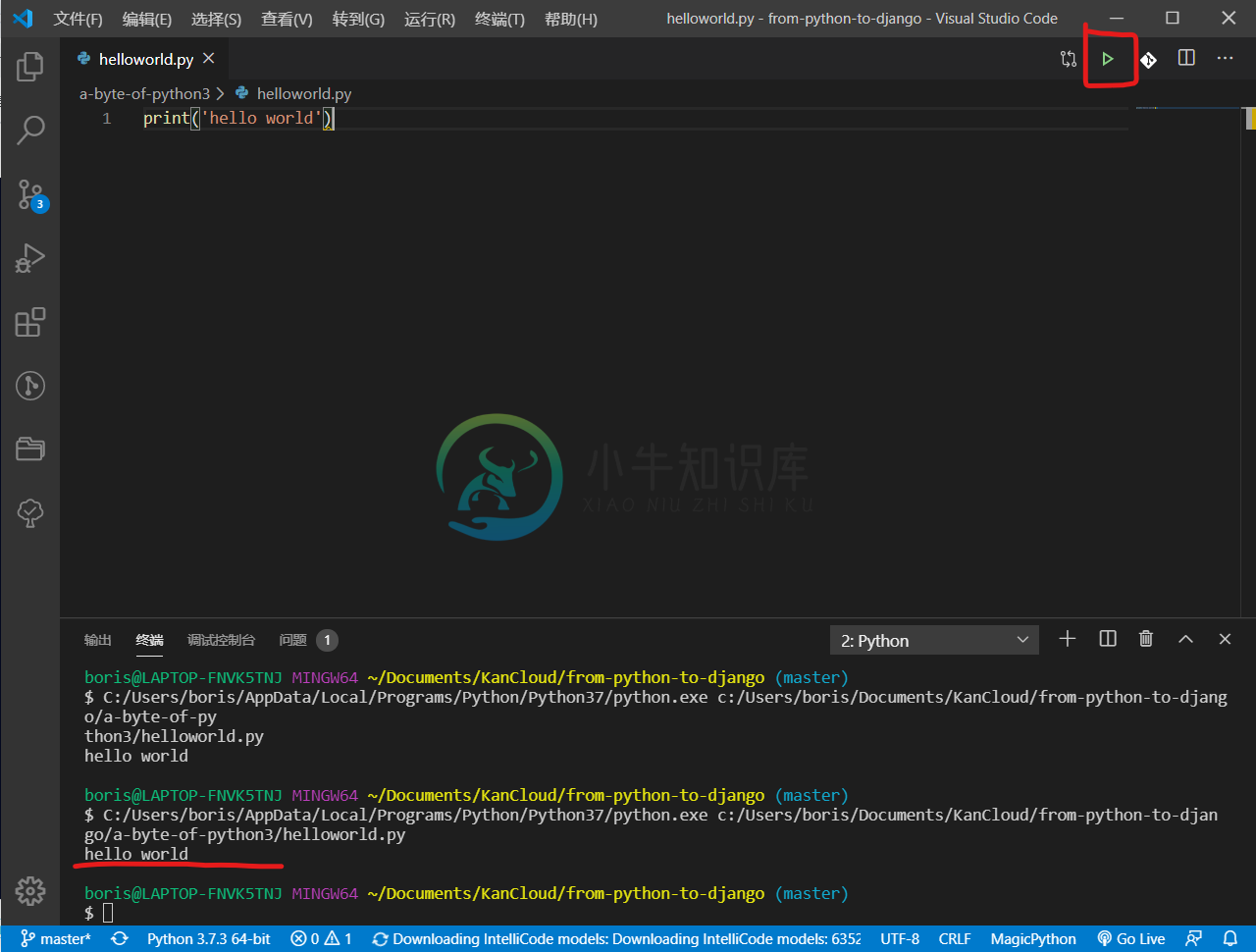
Task: Switch to the 调试控制台 panel tab
Action: pos(221,640)
